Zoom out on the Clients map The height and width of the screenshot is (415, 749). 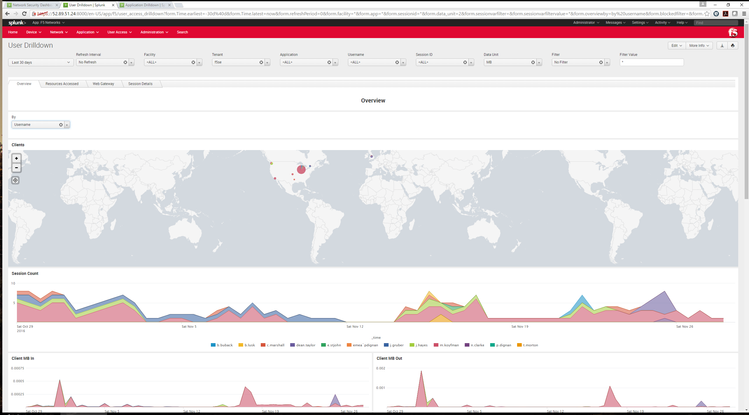(x=16, y=168)
